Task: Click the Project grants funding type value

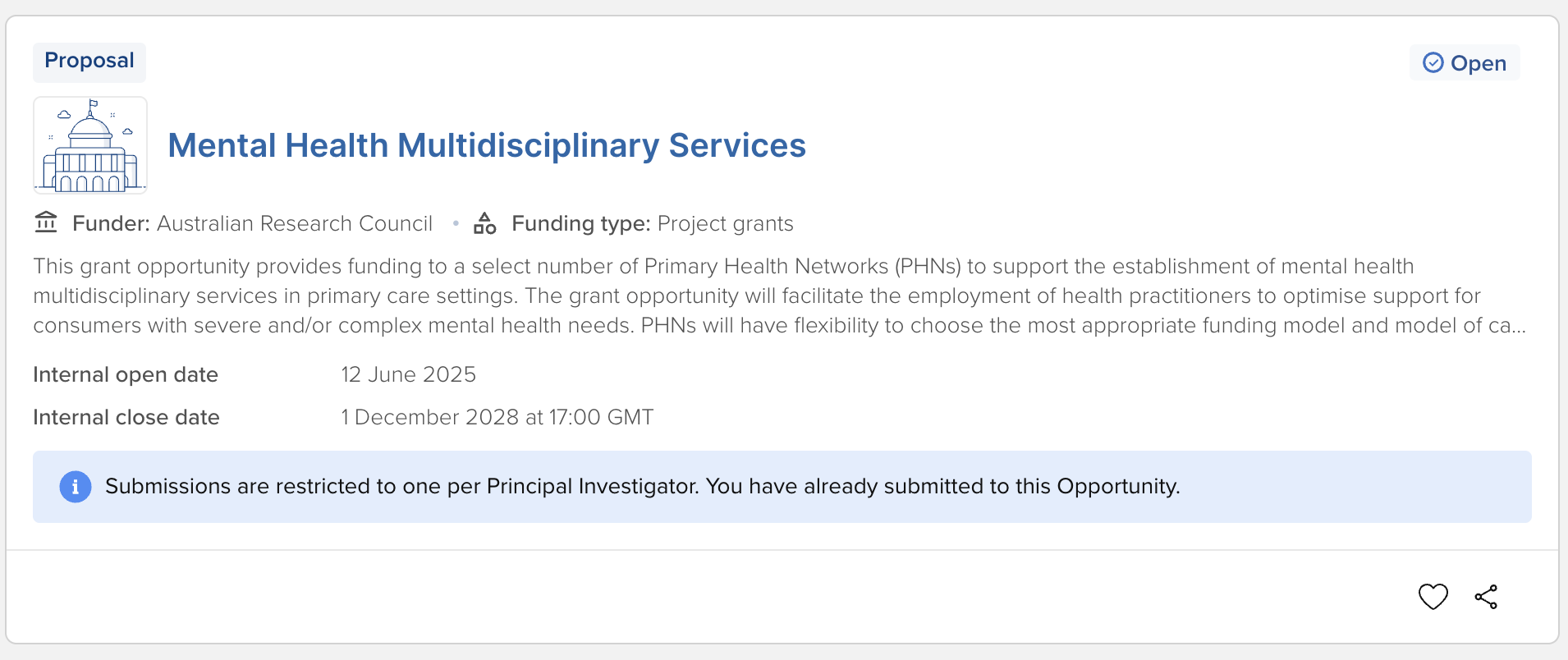Action: pos(725,223)
